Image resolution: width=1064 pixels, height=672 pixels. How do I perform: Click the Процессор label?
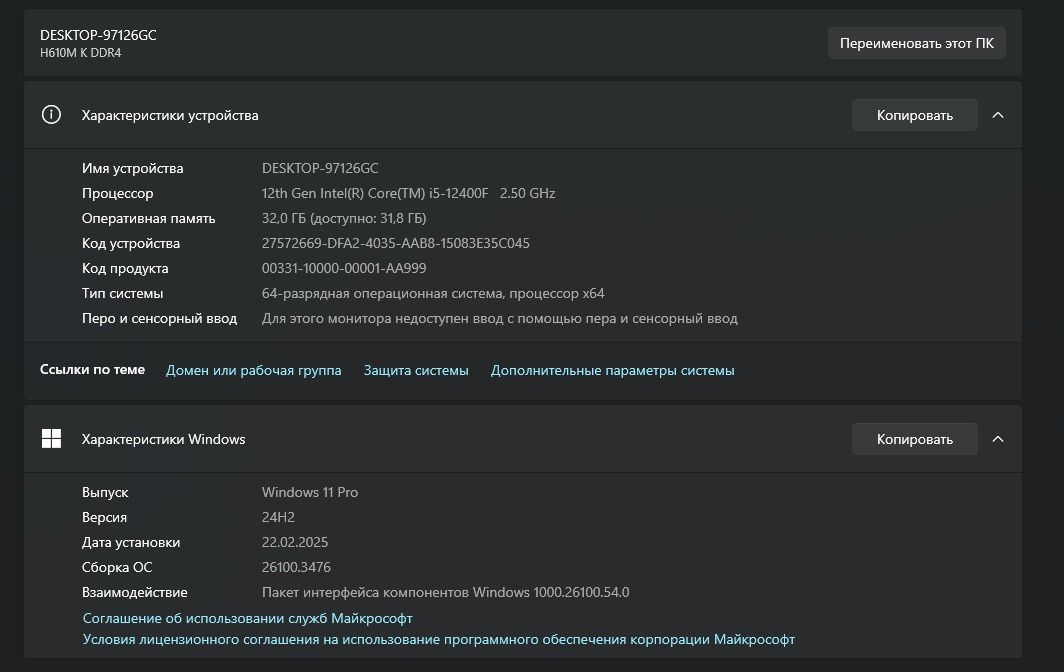click(x=117, y=193)
